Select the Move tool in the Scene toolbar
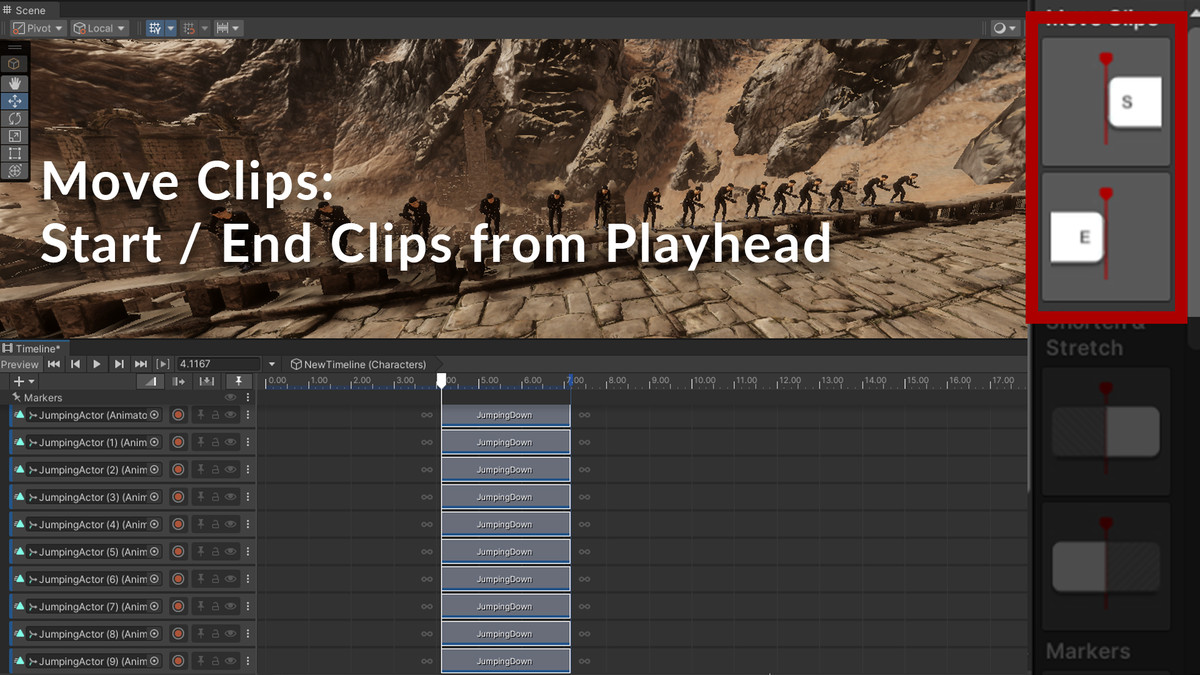 tap(14, 100)
